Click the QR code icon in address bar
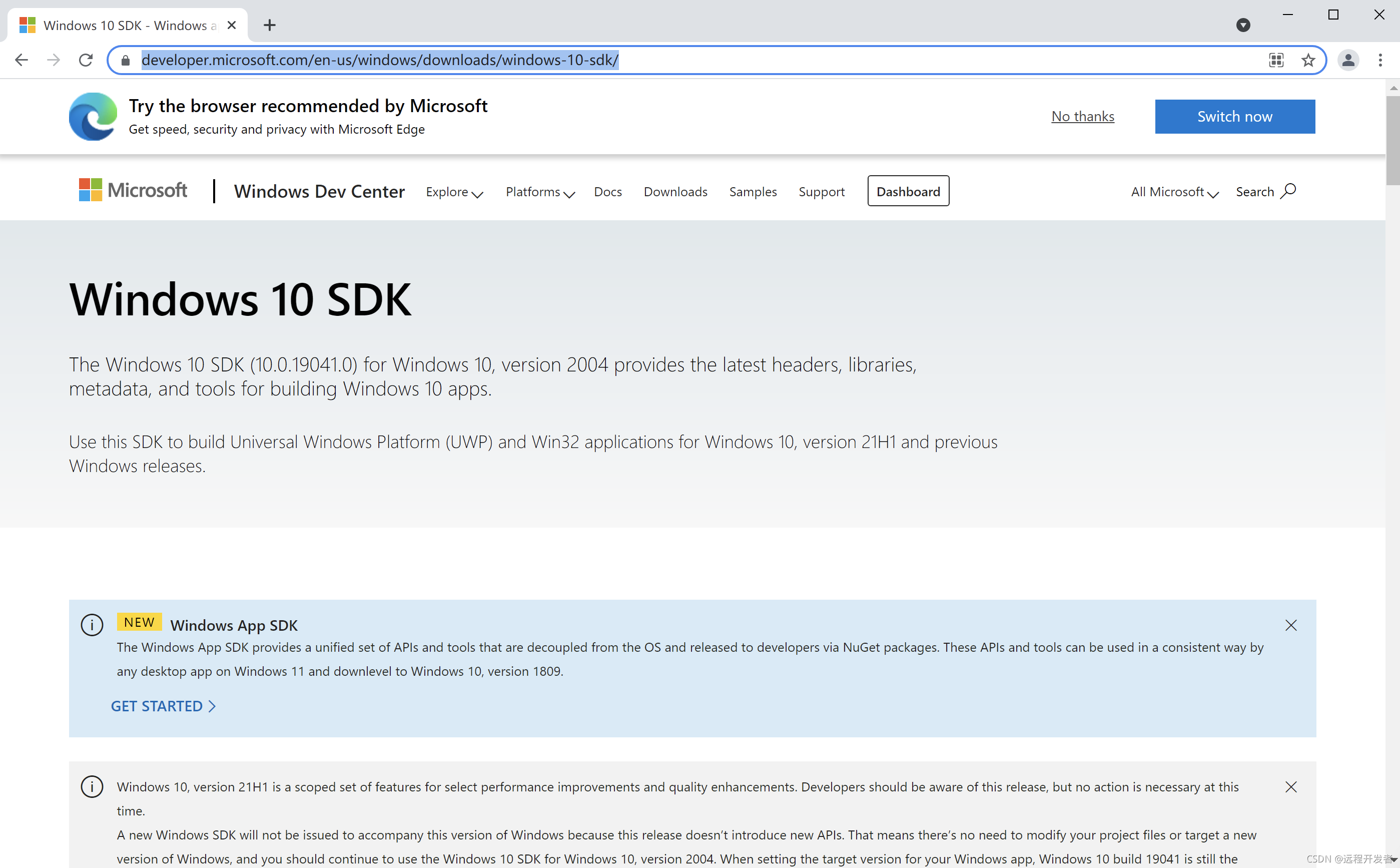The height and width of the screenshot is (868, 1400). click(1276, 60)
